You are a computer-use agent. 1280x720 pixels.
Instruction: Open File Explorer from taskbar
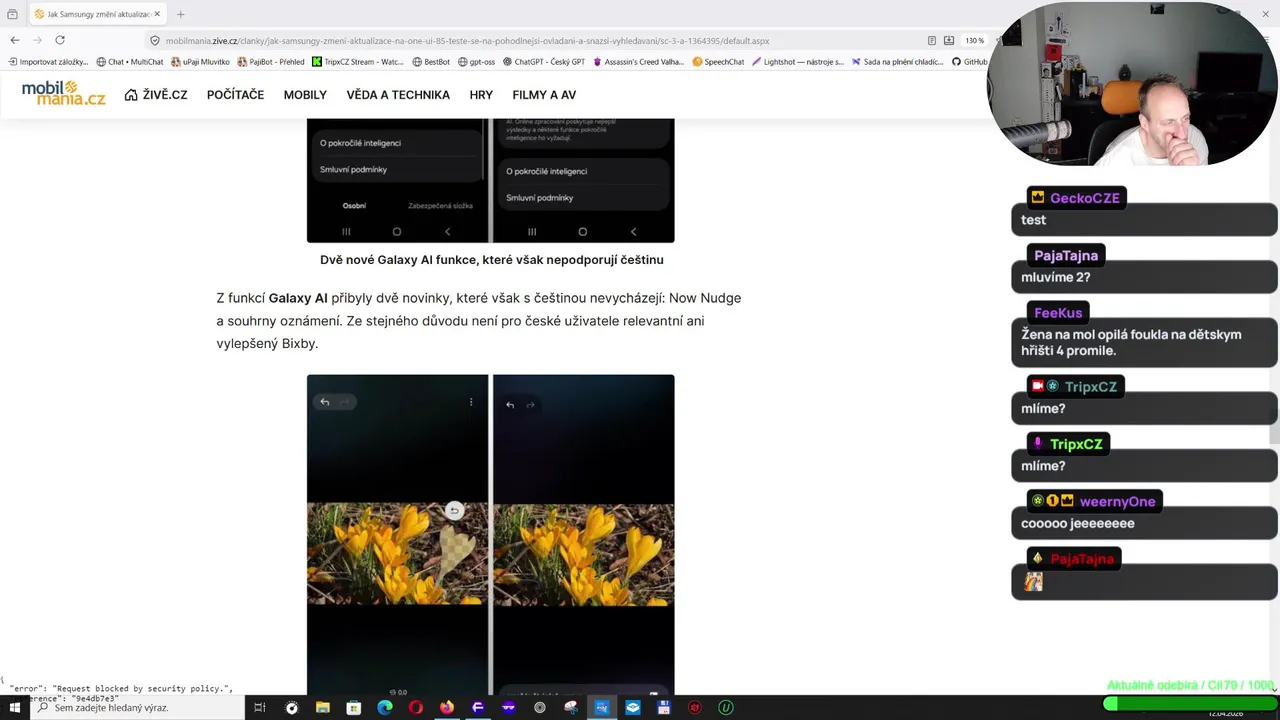(323, 708)
